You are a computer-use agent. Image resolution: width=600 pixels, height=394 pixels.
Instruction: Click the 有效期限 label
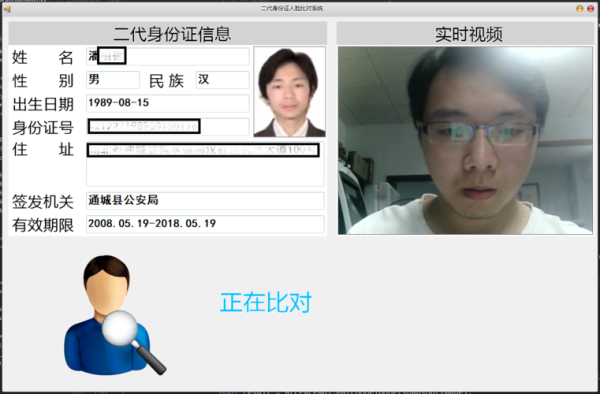(42, 225)
